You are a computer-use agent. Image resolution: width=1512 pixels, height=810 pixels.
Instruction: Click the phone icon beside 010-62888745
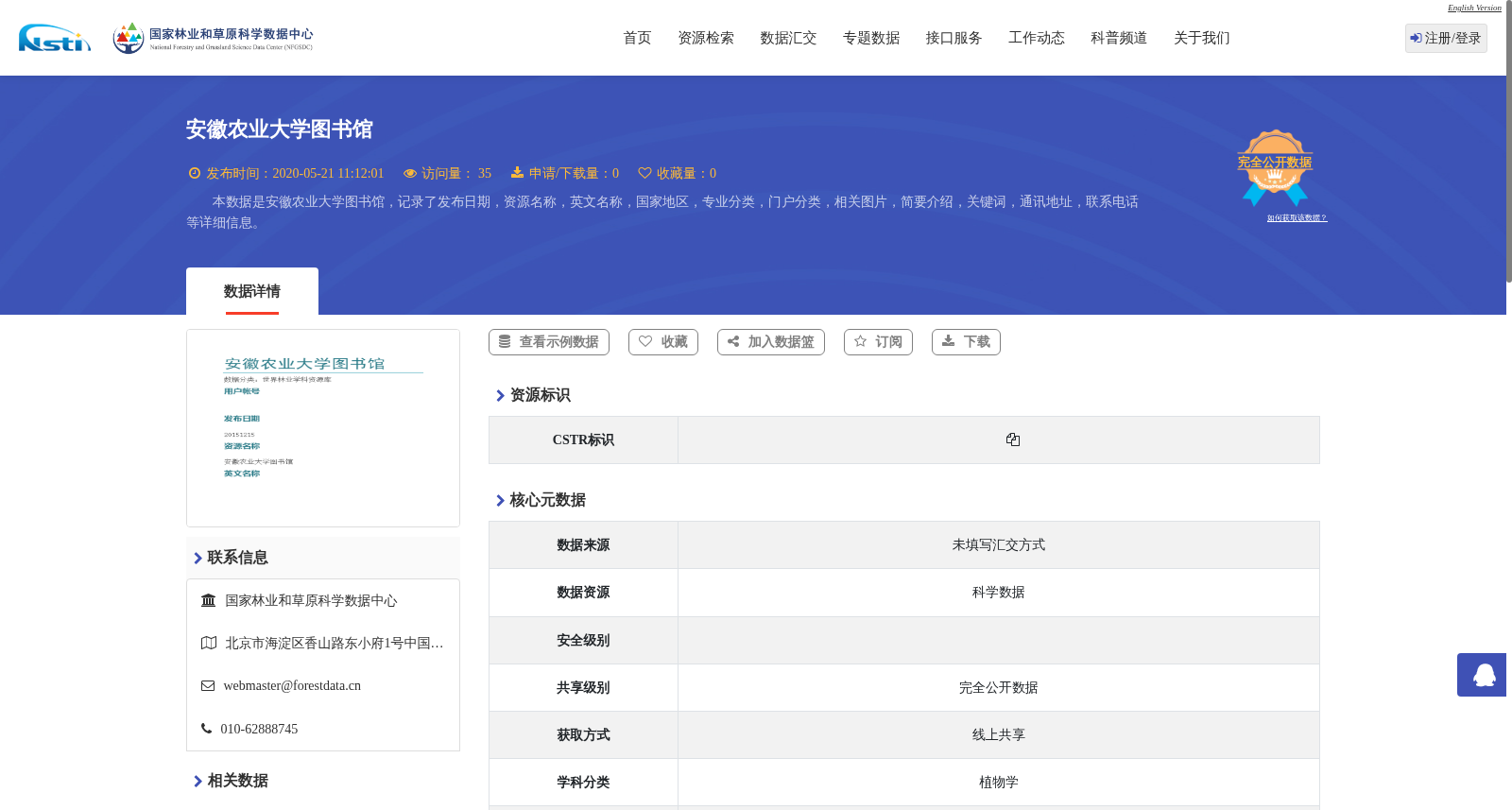(206, 729)
